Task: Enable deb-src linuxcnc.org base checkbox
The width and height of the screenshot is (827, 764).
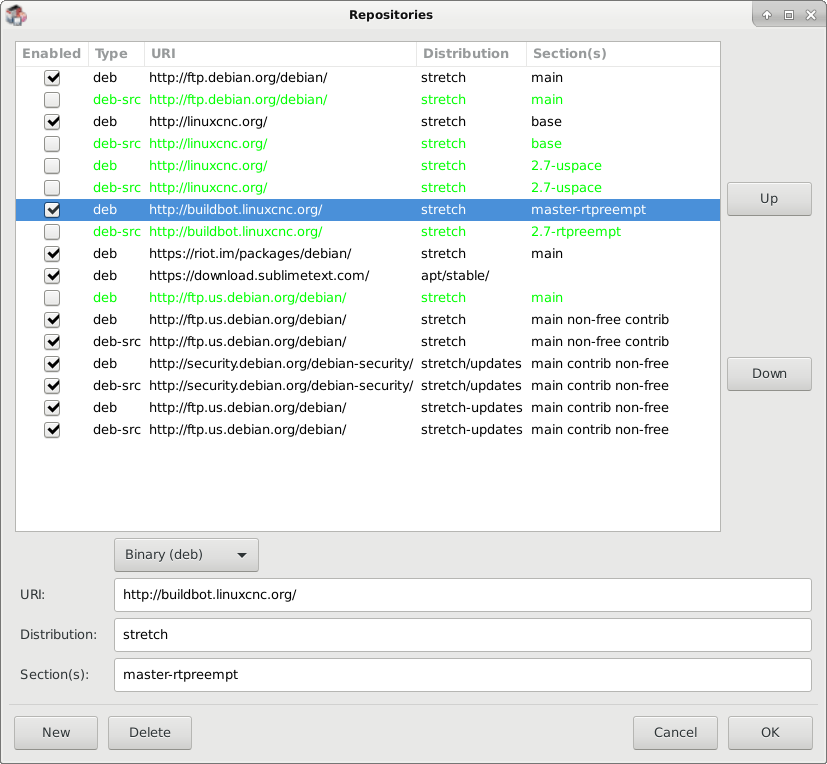Action: point(52,144)
